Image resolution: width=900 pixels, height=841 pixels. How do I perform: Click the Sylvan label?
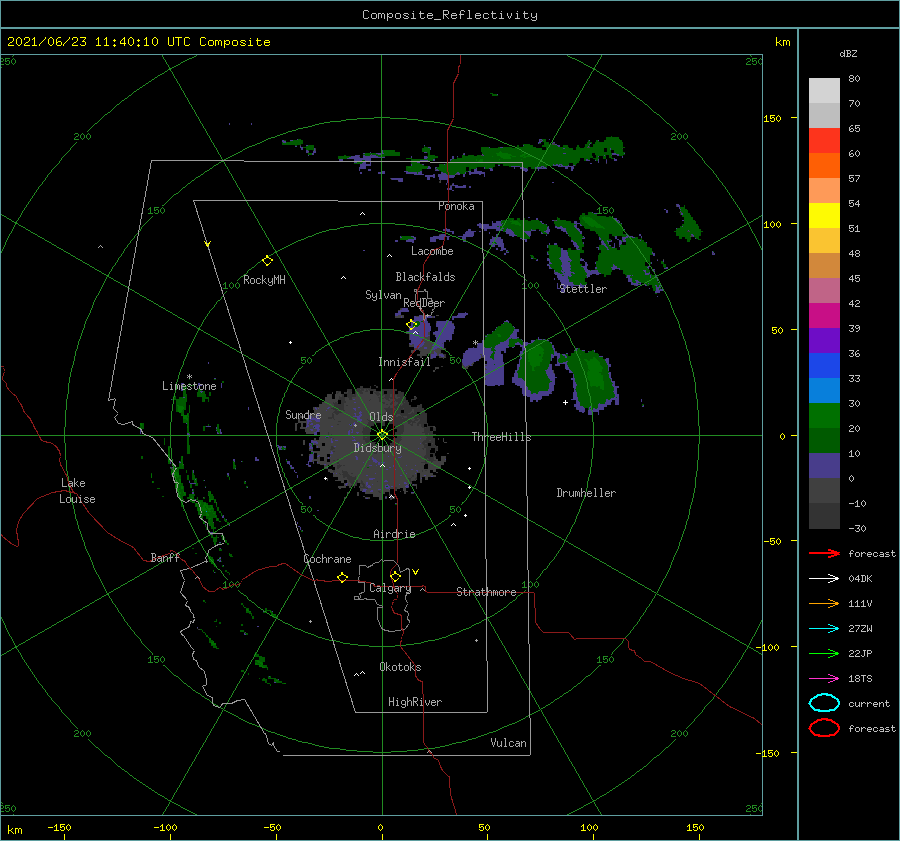(x=383, y=295)
